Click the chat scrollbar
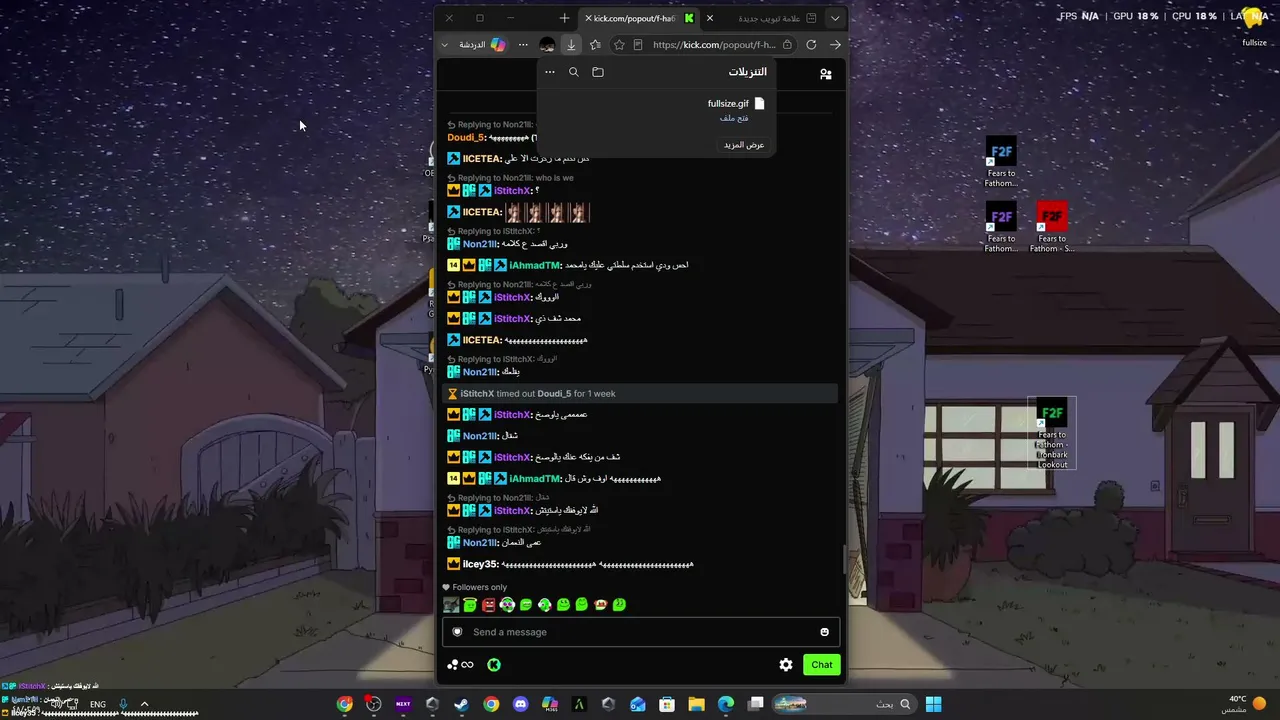This screenshot has height=720, width=1280. point(845,560)
